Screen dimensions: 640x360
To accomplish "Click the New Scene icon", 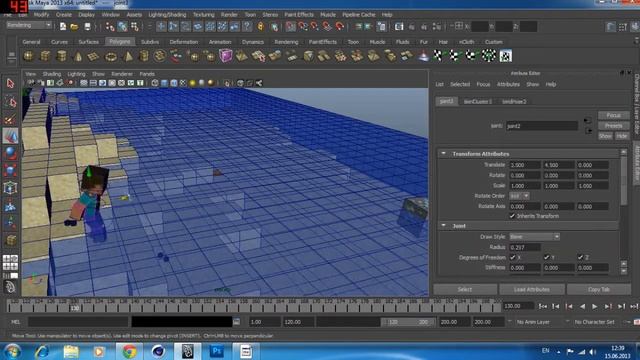I will 63,27.
